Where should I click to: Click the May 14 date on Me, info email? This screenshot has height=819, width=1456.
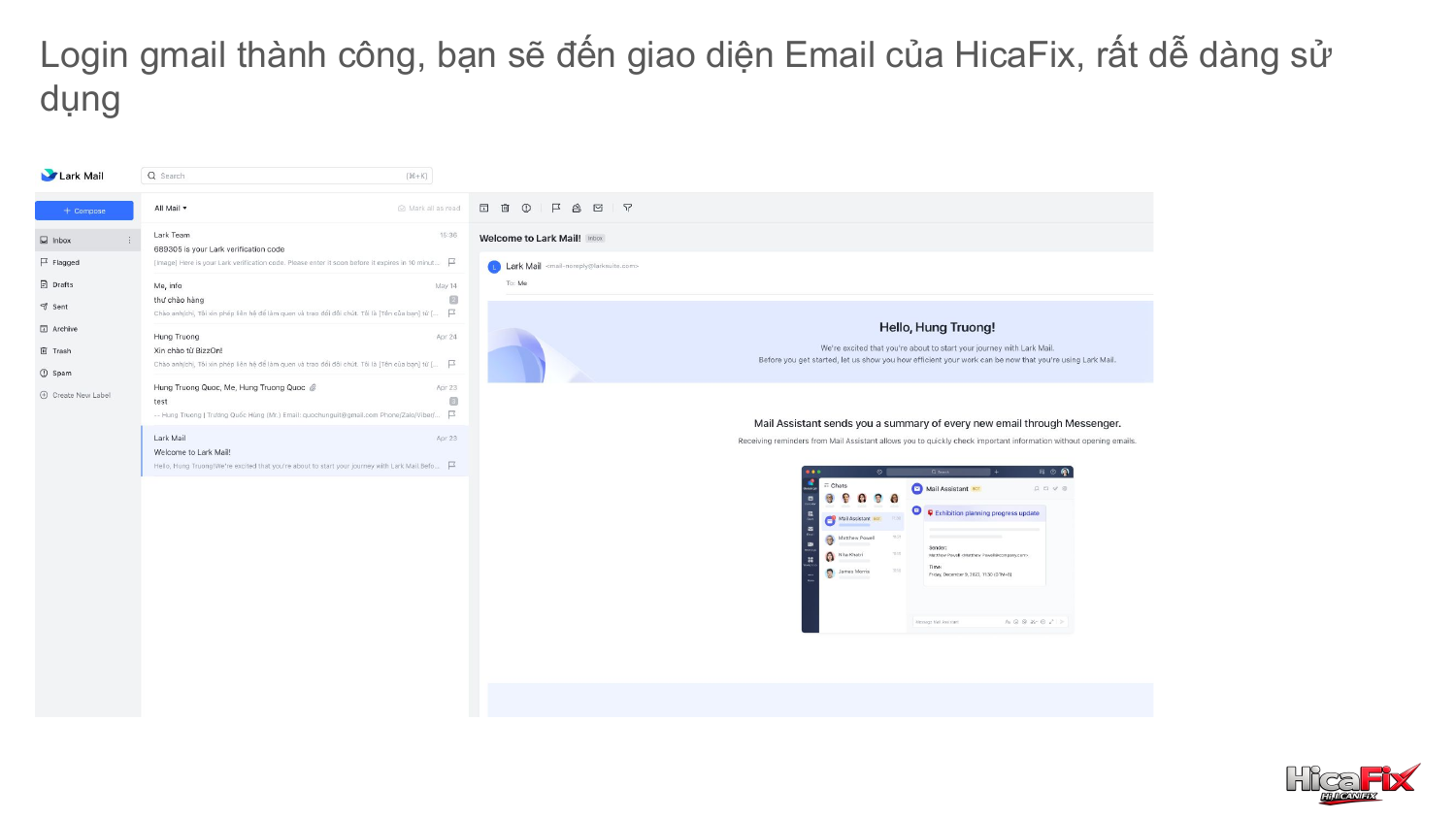(447, 286)
